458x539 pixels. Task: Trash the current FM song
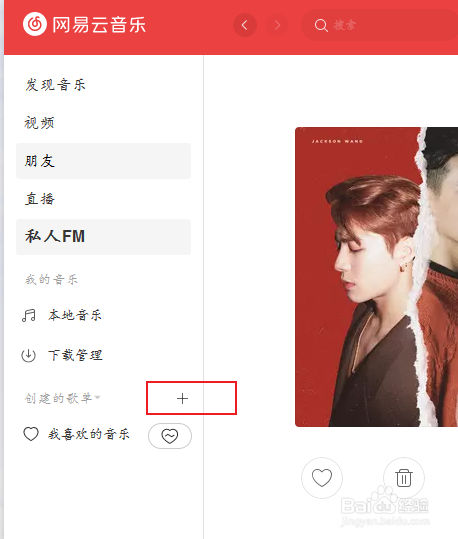[x=404, y=477]
